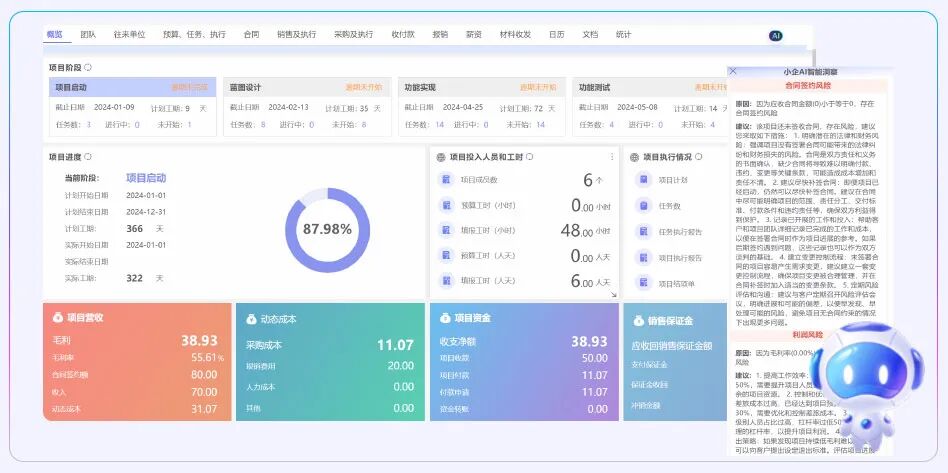Image resolution: width=948 pixels, height=473 pixels.
Task: Click the resize arrow at 项目投入人员和工时 corner
Action: pyautogui.click(x=613, y=294)
